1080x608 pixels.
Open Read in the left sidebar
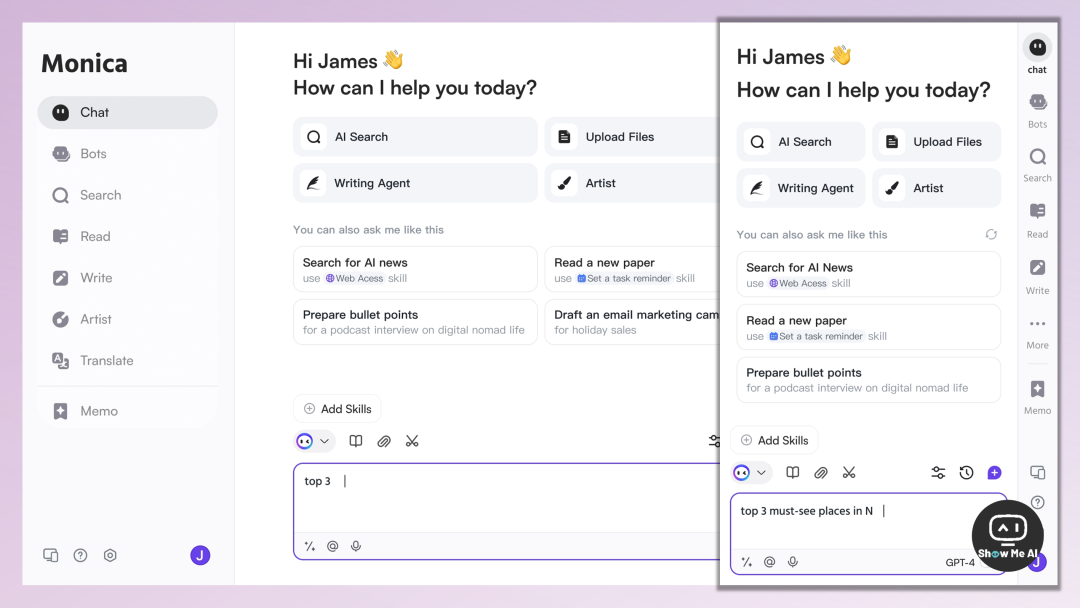click(x=127, y=236)
